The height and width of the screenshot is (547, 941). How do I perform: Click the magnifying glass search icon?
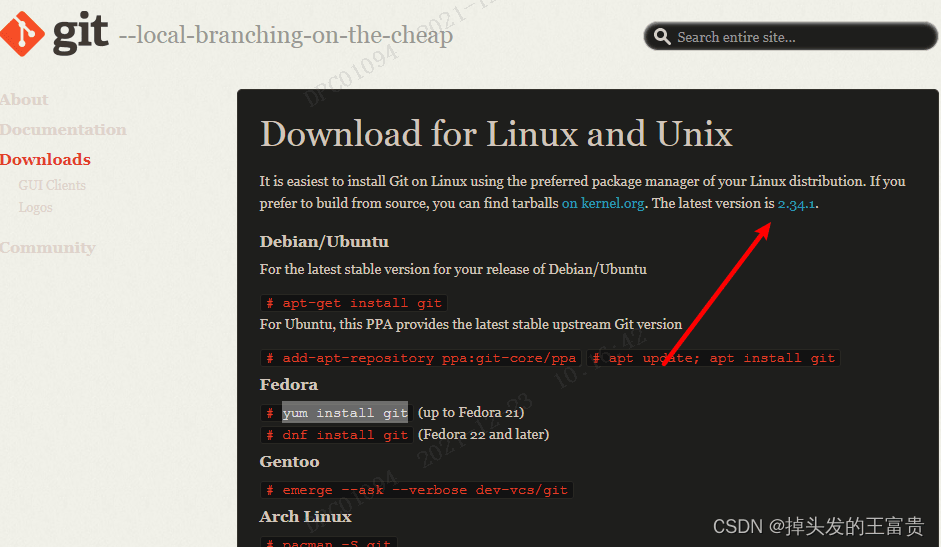(662, 37)
